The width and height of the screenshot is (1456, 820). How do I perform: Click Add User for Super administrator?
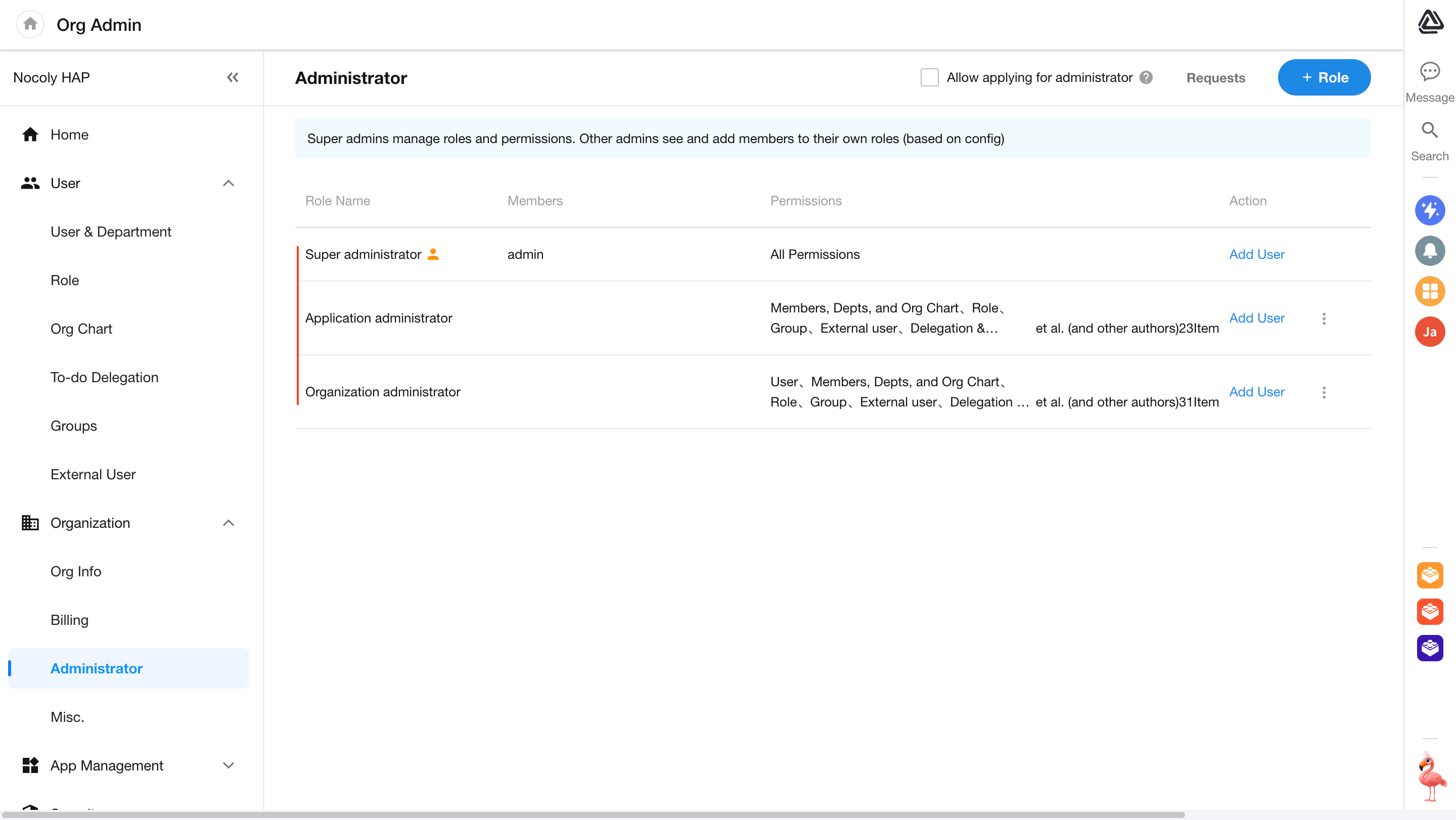coord(1256,254)
